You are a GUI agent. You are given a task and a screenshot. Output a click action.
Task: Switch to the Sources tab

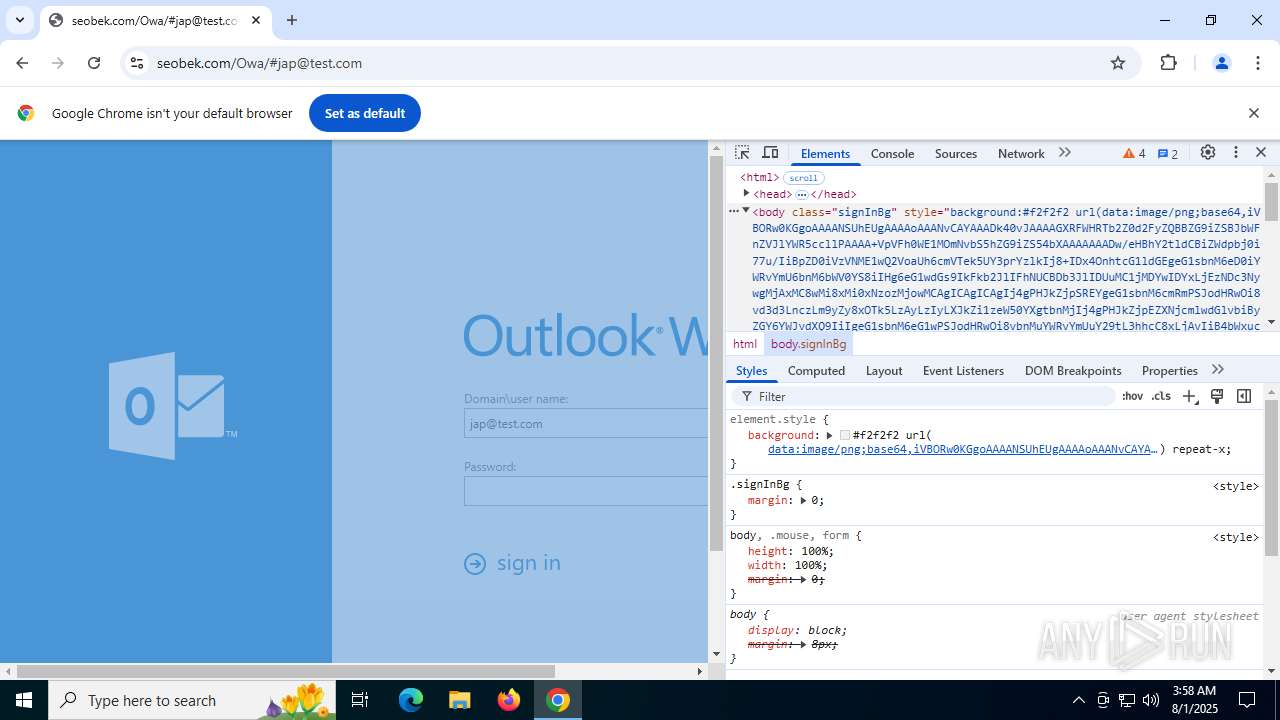[x=956, y=154]
